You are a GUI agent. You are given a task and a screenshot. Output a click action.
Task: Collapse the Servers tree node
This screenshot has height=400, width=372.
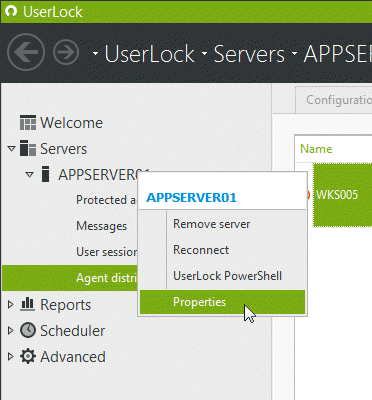12,149
